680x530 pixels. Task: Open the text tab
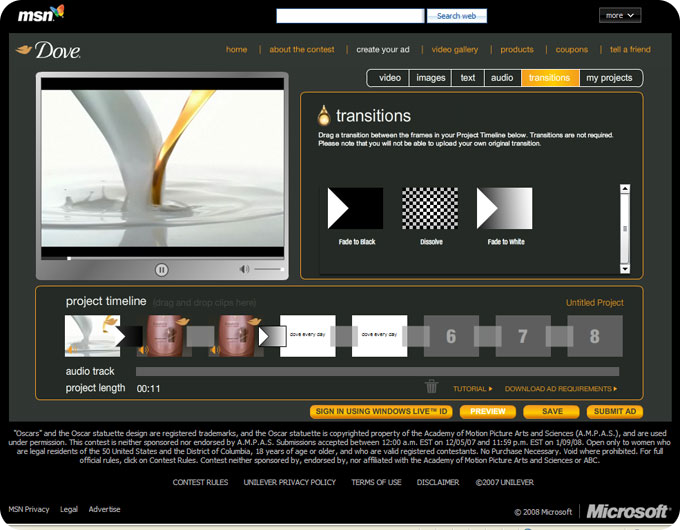(x=468, y=78)
